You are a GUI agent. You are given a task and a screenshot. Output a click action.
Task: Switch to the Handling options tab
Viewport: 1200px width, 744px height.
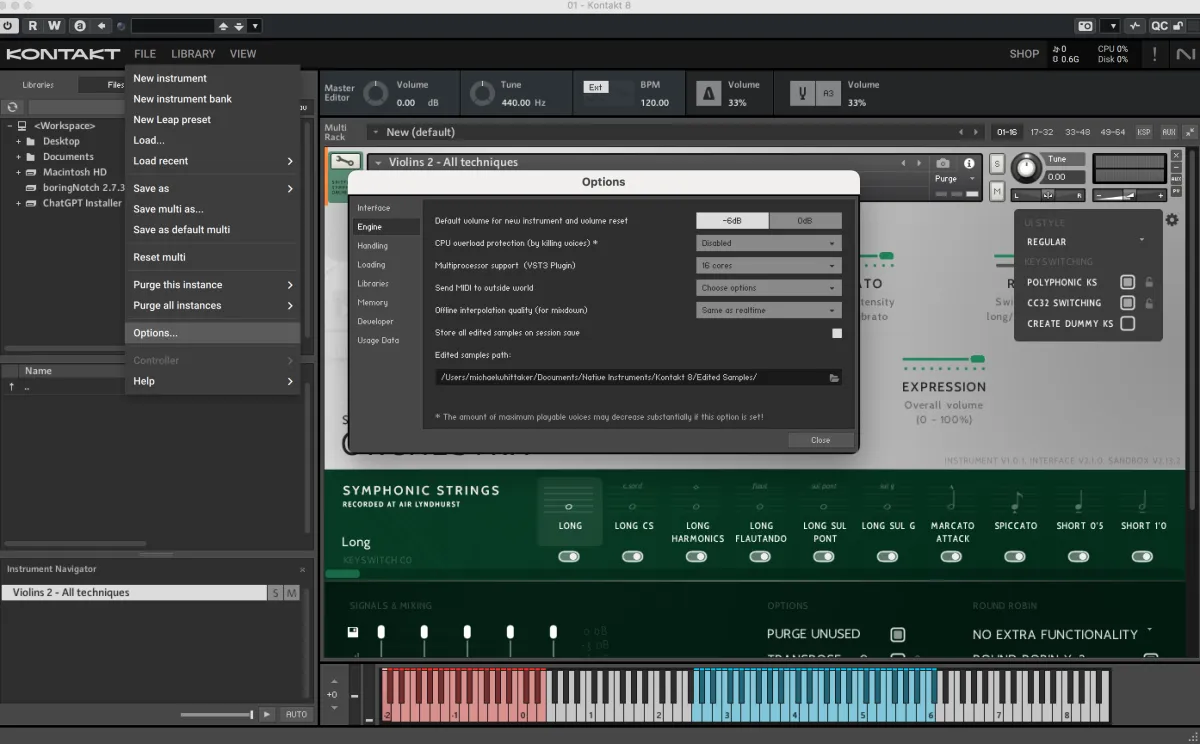point(373,246)
